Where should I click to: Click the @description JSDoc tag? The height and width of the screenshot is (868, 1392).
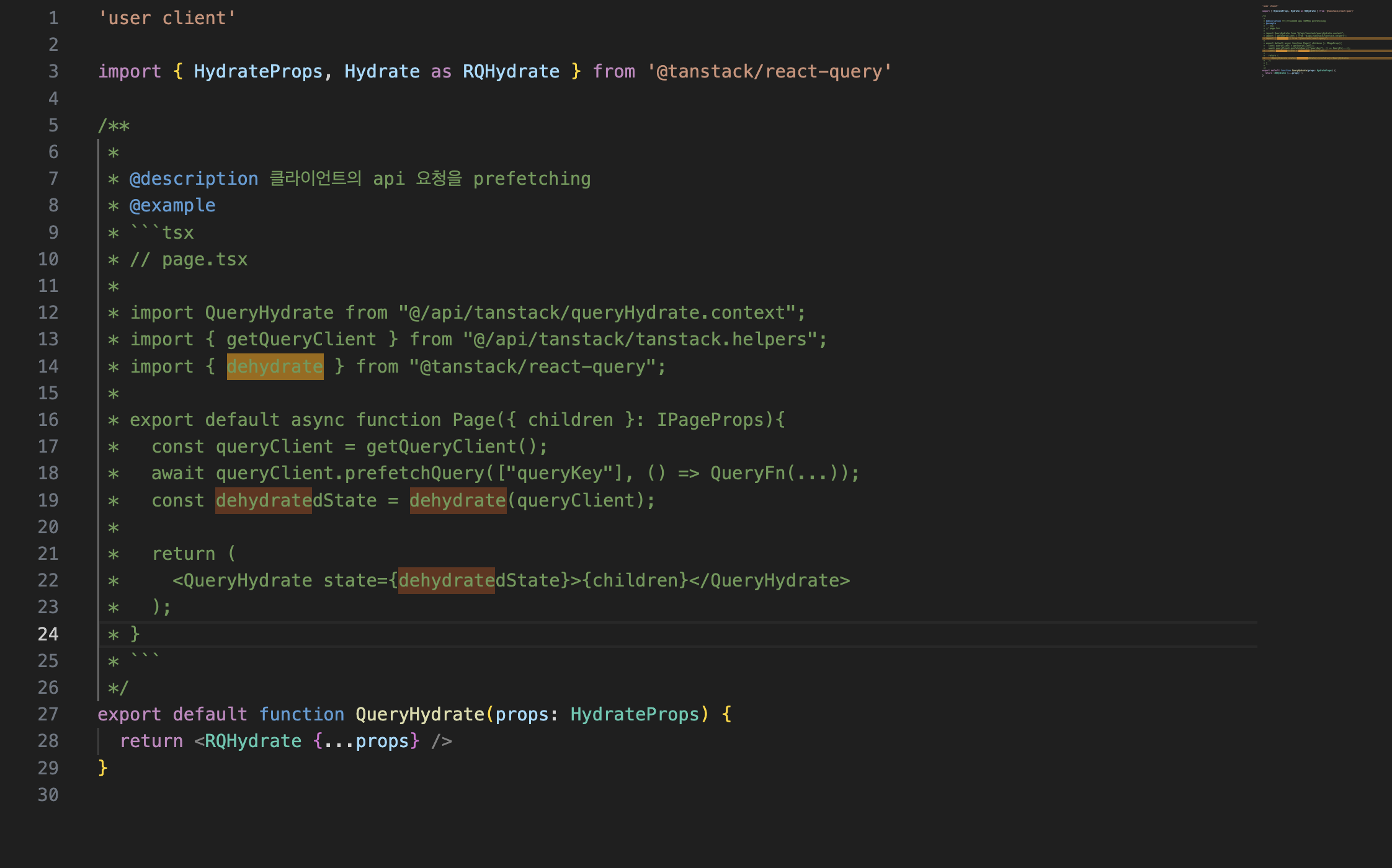tap(194, 179)
